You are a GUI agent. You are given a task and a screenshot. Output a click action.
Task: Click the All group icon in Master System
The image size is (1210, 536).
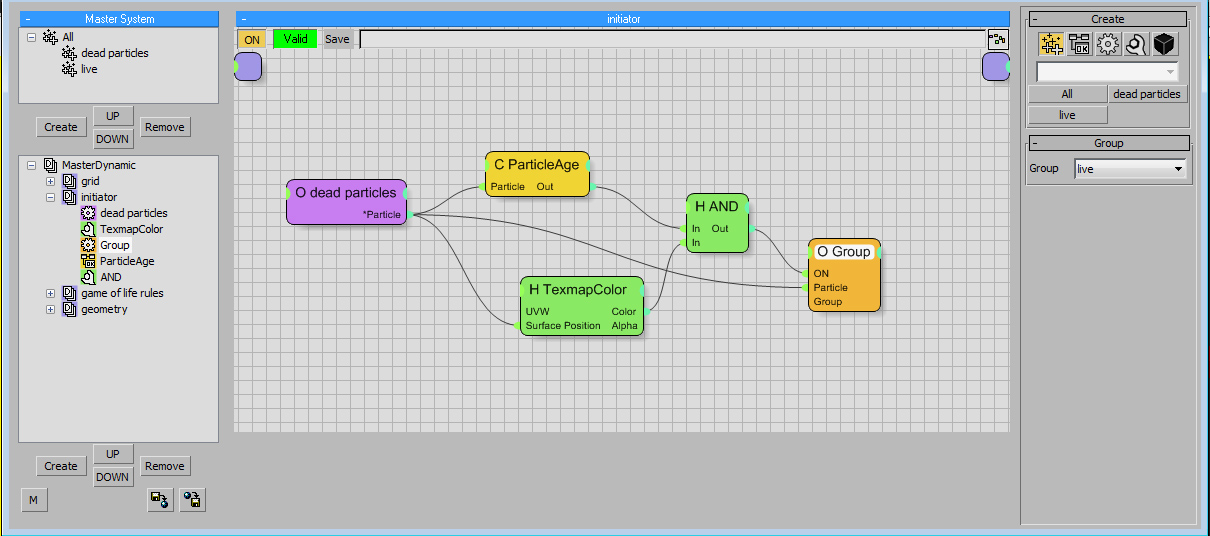click(x=51, y=37)
